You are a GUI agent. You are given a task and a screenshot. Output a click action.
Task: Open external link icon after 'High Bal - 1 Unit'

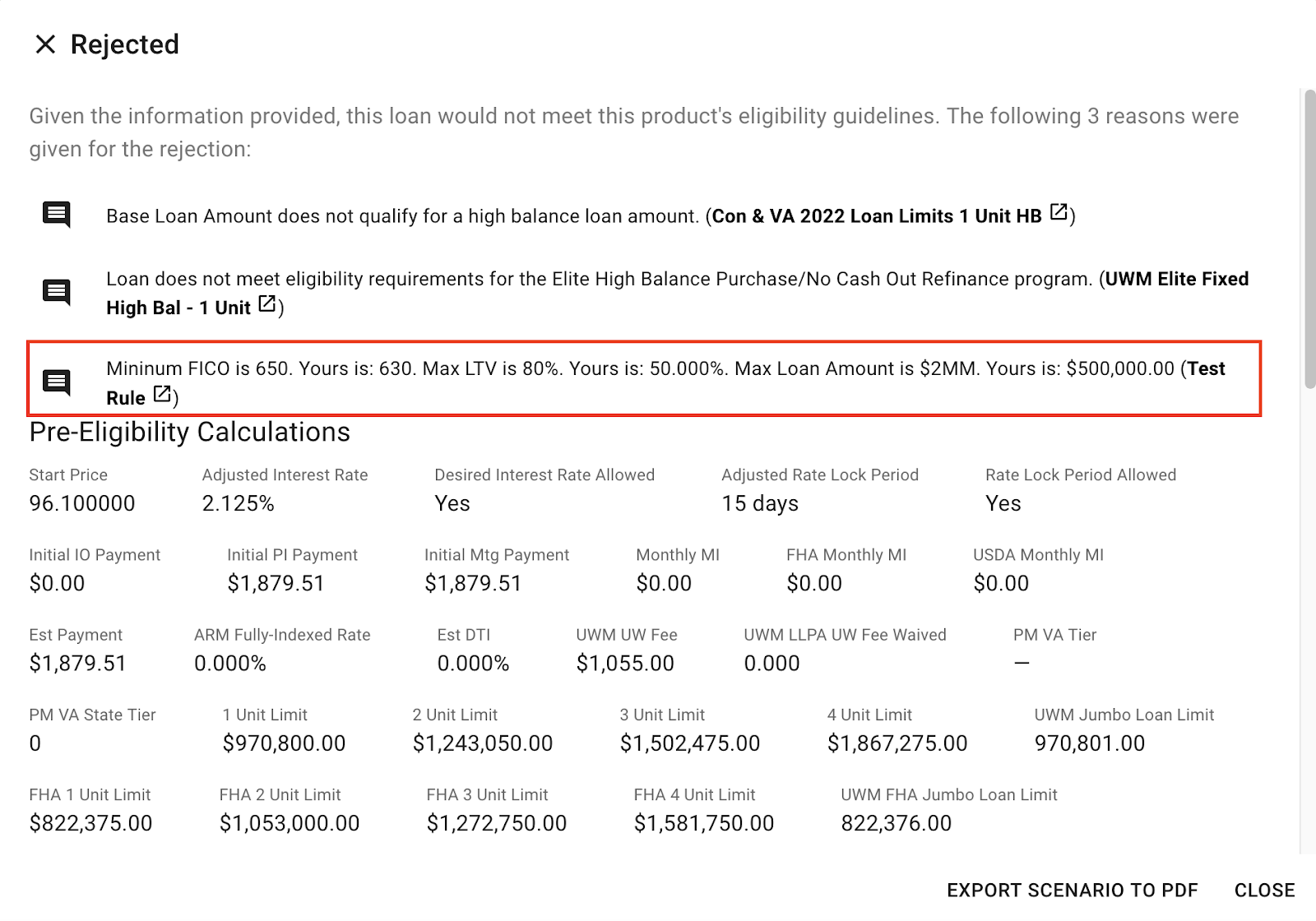(267, 303)
